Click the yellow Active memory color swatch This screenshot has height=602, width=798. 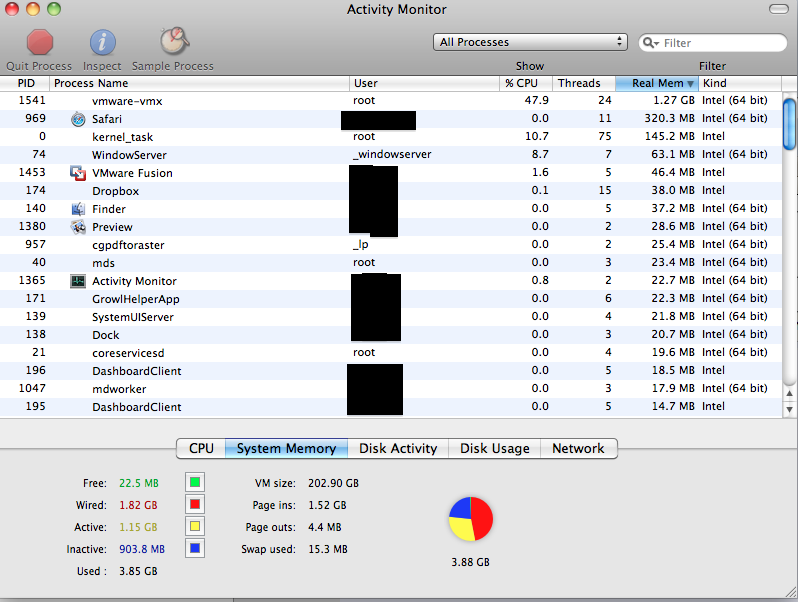(x=195, y=526)
